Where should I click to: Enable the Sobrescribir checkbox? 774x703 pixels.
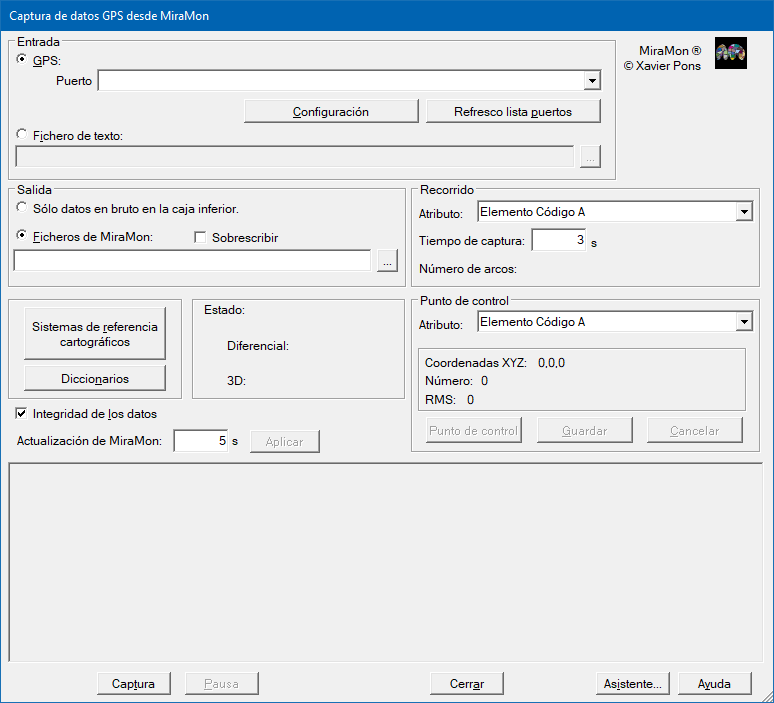[200, 238]
